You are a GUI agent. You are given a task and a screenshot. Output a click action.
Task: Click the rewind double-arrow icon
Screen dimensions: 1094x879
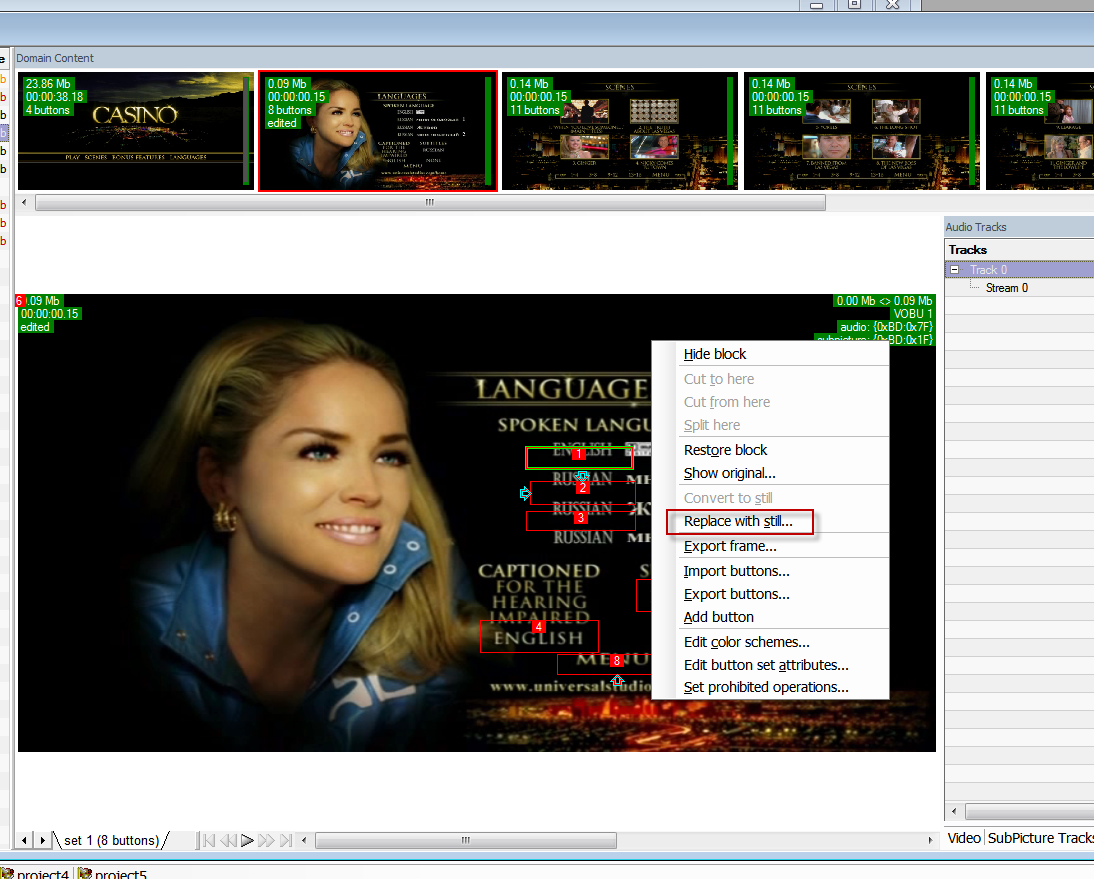tap(227, 841)
